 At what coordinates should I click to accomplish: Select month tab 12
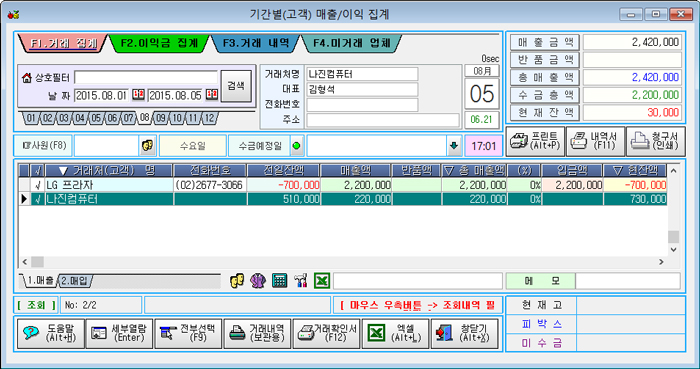coord(209,118)
